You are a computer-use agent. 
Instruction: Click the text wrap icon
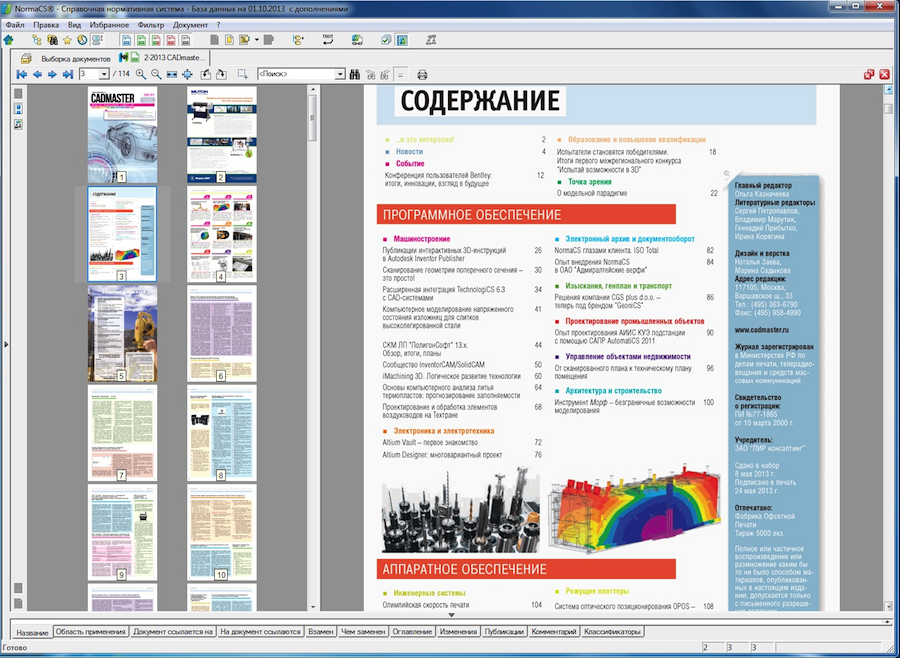[328, 40]
